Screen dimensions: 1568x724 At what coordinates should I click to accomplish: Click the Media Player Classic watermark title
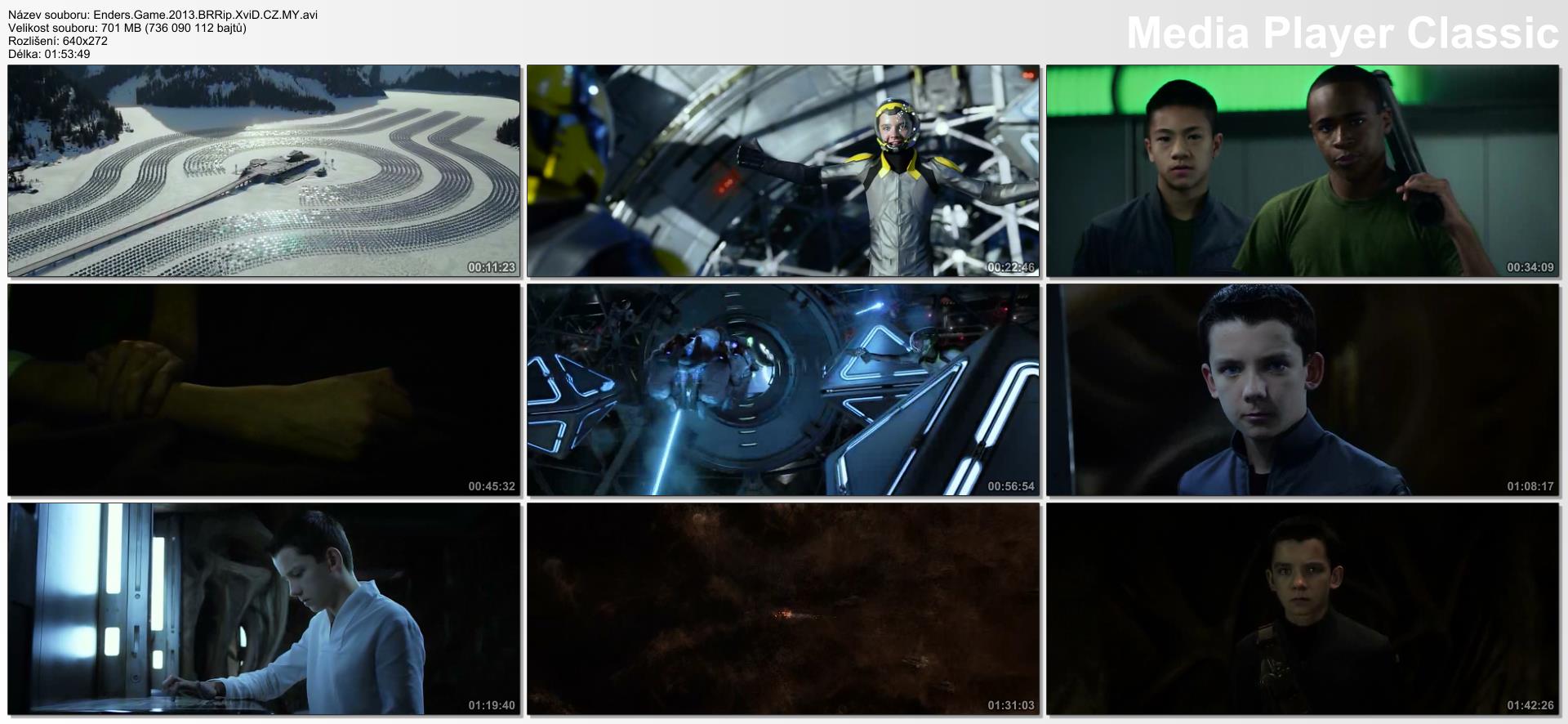[x=1342, y=34]
